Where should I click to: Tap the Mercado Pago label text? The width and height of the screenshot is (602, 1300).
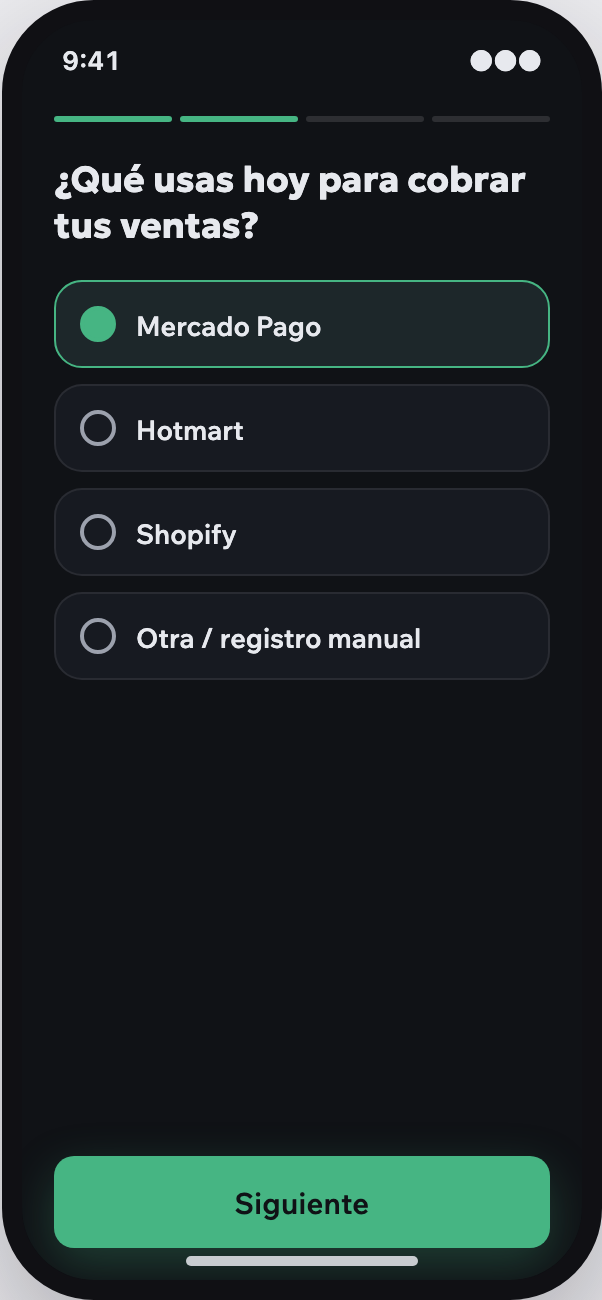(x=228, y=327)
